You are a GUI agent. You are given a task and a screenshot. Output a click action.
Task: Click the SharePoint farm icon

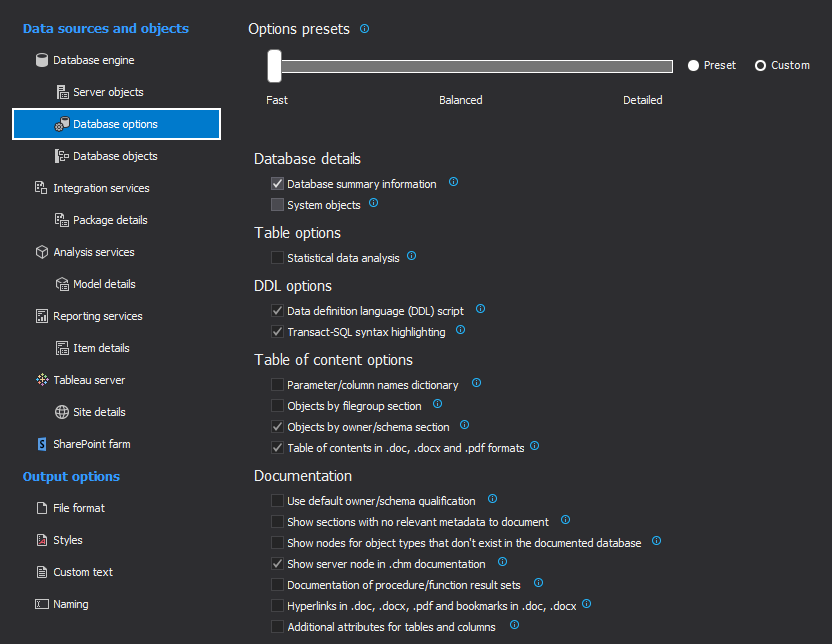click(x=41, y=444)
